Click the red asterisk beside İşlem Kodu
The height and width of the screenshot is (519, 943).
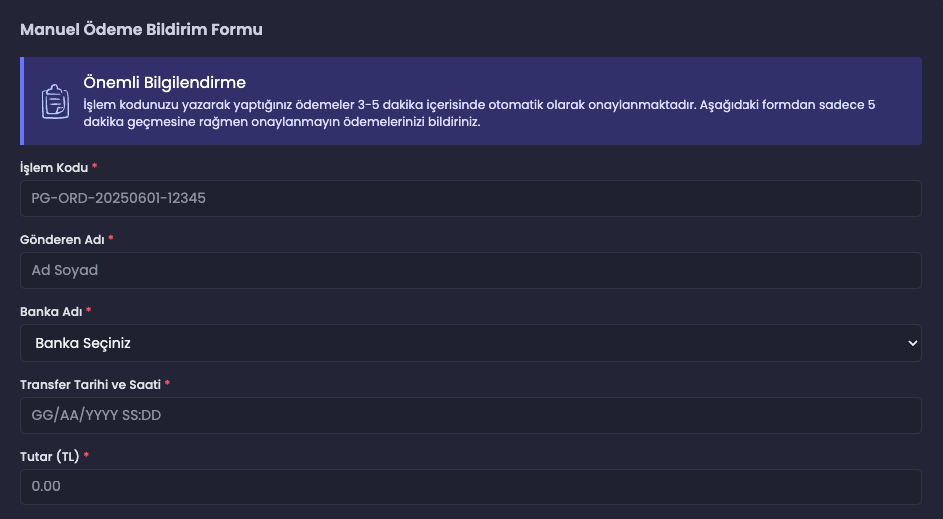(94, 166)
